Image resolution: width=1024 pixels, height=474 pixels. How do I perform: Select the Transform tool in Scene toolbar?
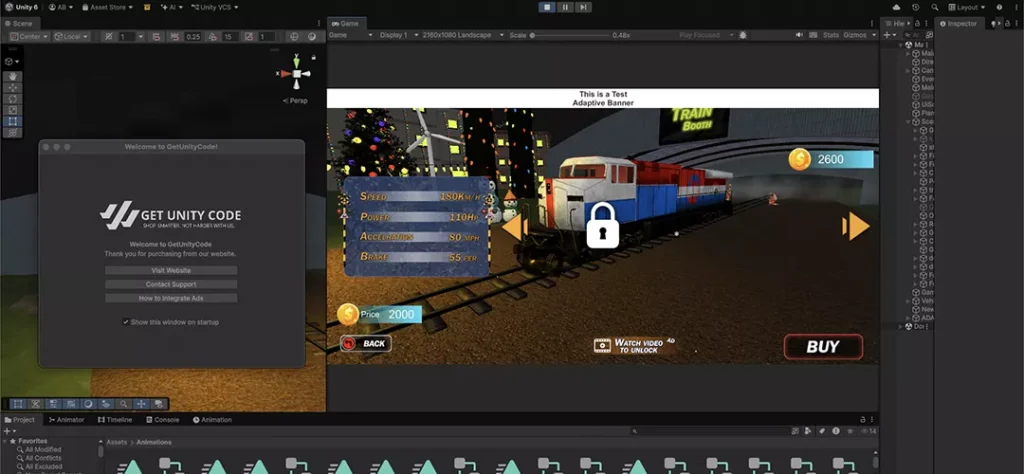[12, 132]
